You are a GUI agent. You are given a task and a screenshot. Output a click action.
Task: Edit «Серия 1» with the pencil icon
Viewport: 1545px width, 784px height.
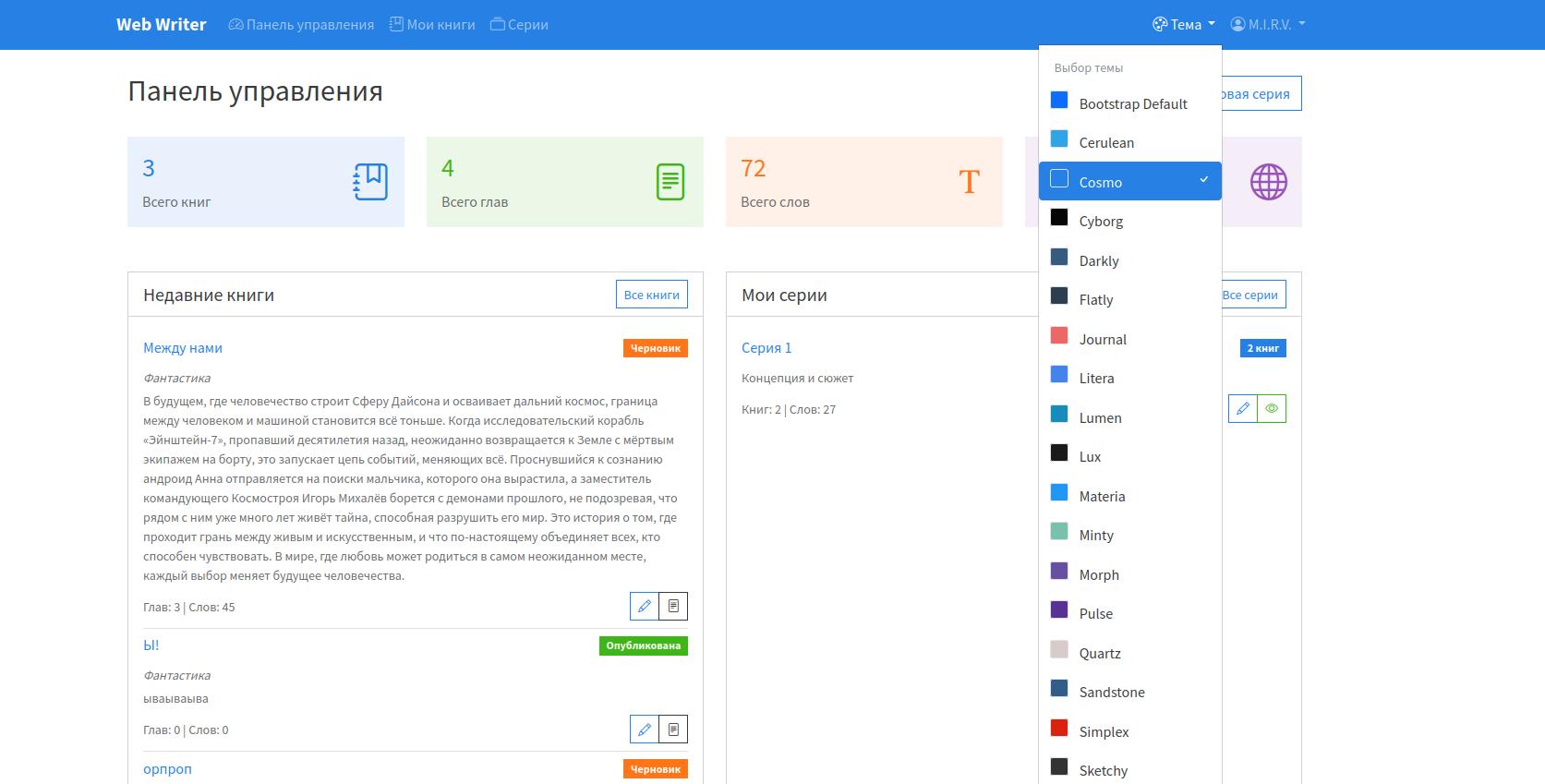[1243, 408]
